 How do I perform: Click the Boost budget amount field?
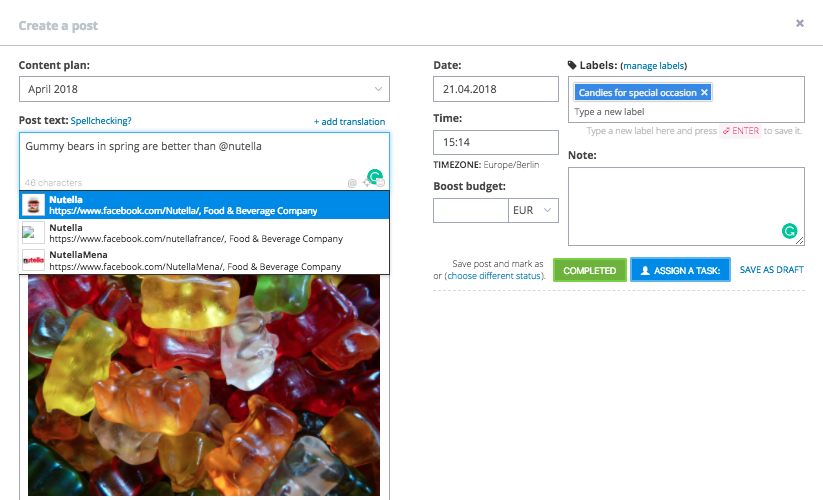click(x=471, y=210)
